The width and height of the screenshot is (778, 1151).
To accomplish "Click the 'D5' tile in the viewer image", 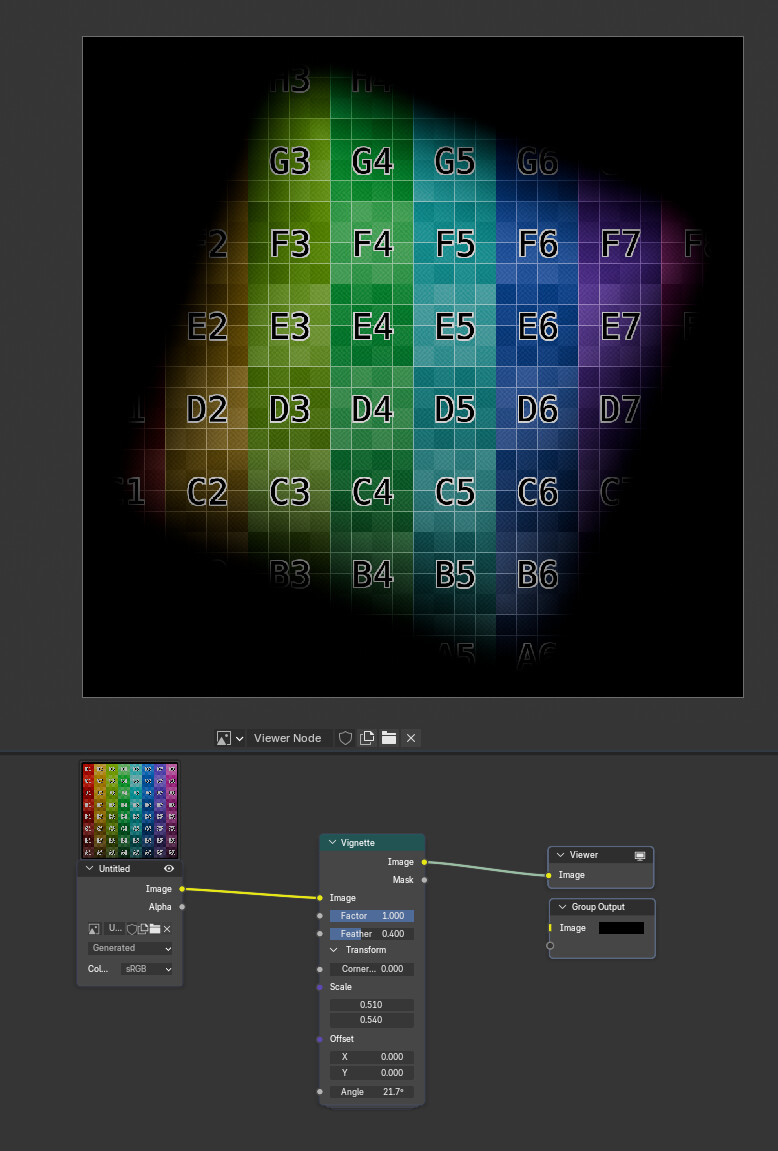I will (454, 409).
